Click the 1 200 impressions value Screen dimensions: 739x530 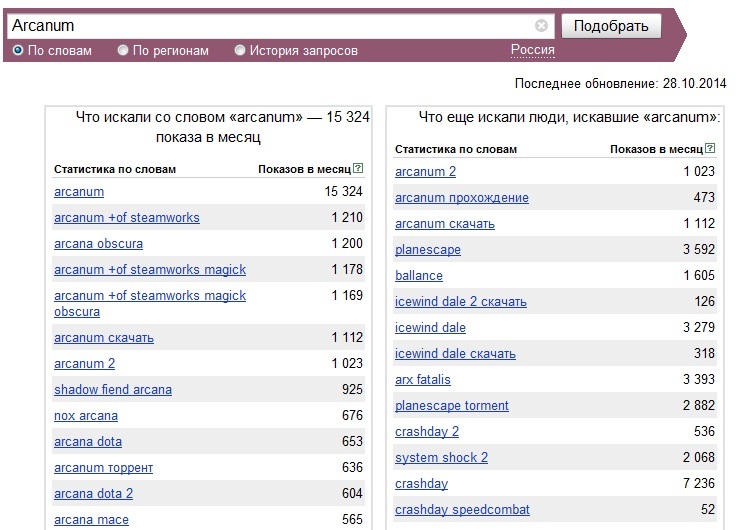[x=347, y=243]
